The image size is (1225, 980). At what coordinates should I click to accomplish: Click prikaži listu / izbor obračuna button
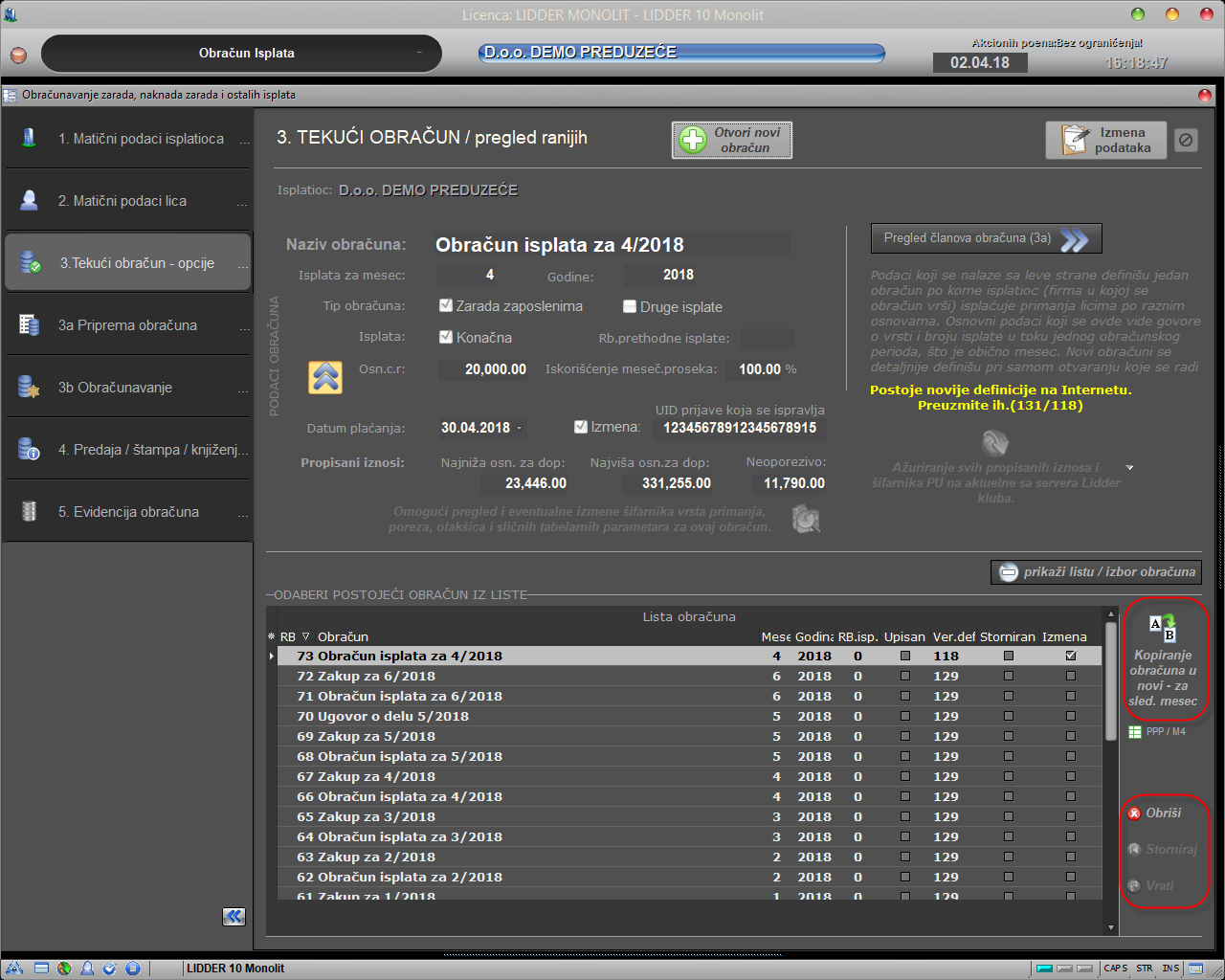(1096, 571)
